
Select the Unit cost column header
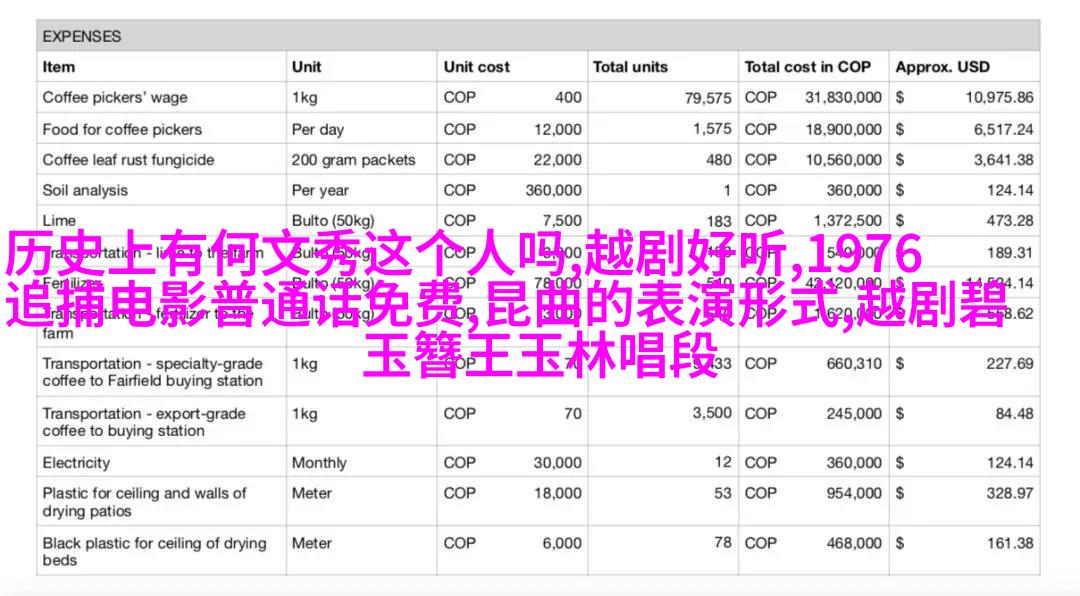click(x=477, y=67)
